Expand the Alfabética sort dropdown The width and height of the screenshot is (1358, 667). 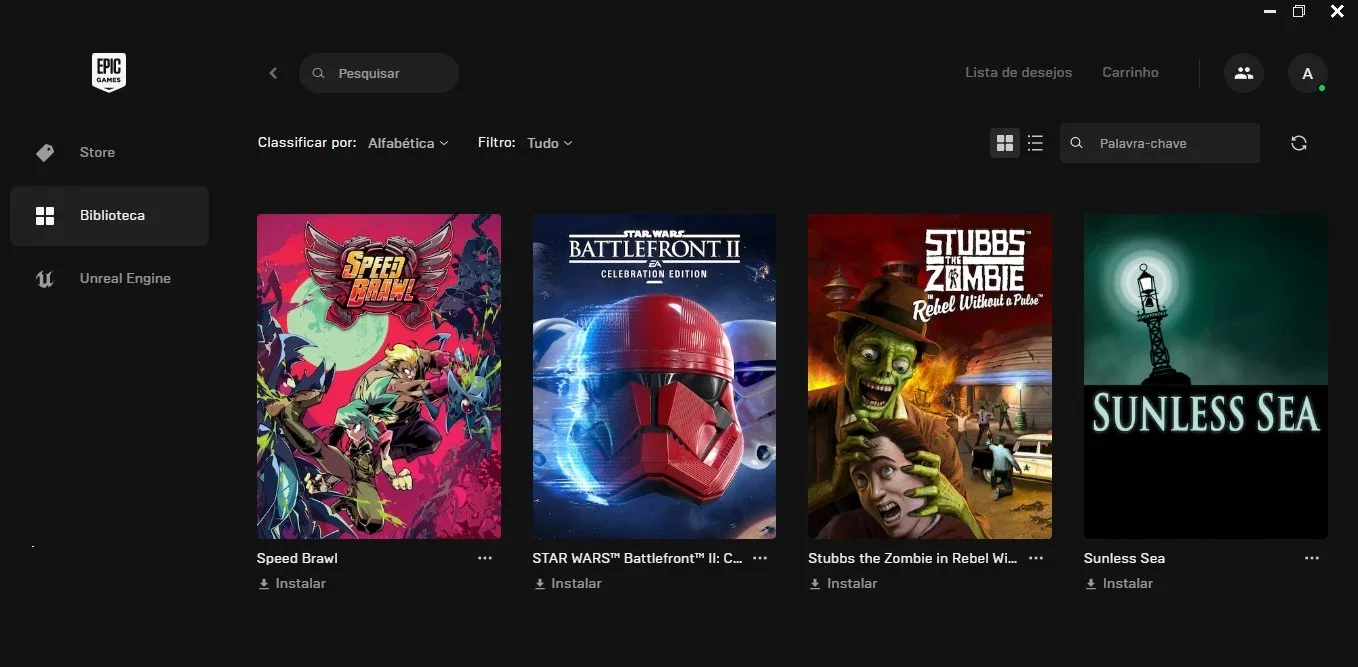click(408, 143)
